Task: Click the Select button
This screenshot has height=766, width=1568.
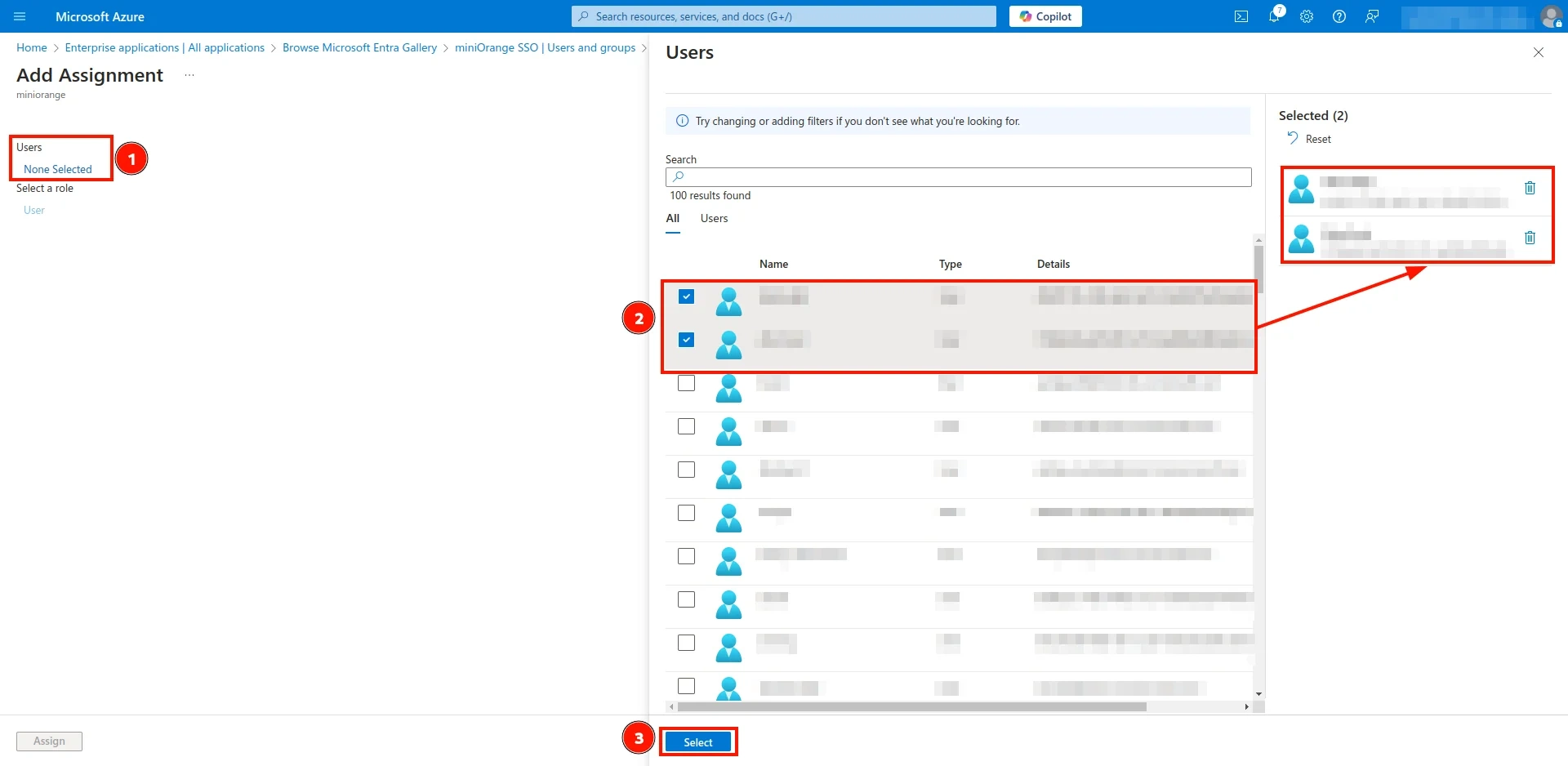Action: point(698,742)
